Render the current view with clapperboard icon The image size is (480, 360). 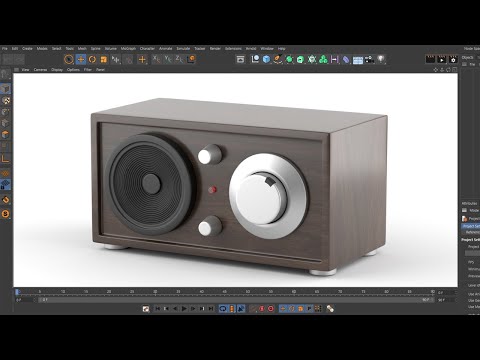[x=430, y=59]
